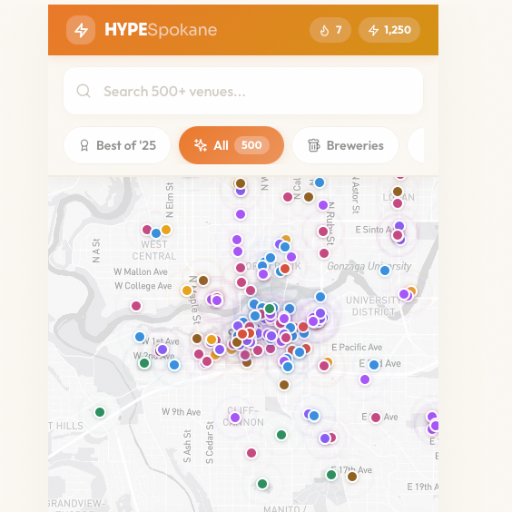The width and height of the screenshot is (512, 512).
Task: Open lone pink marker west of N Maple St
Action: coord(136,306)
